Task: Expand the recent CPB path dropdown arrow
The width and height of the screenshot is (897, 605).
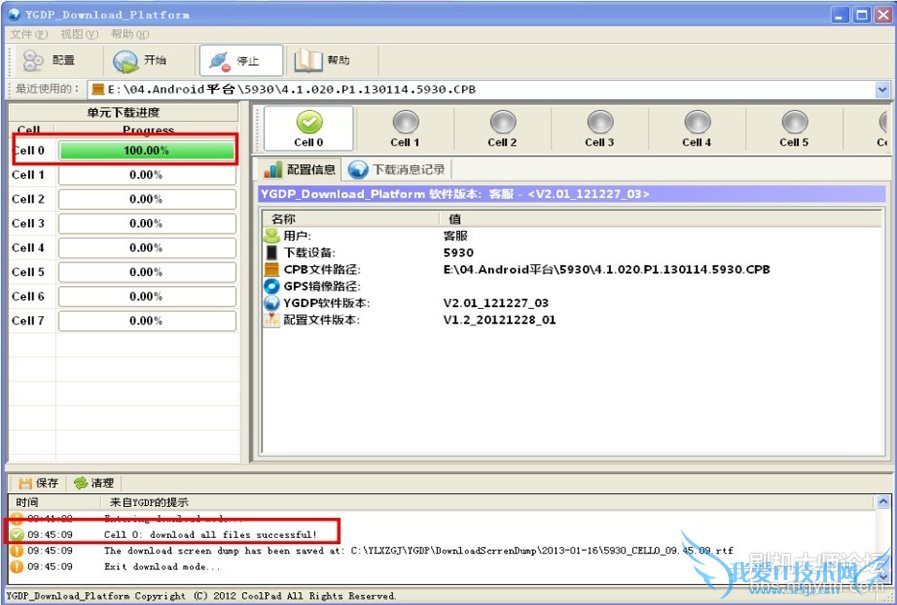Action: [x=882, y=89]
